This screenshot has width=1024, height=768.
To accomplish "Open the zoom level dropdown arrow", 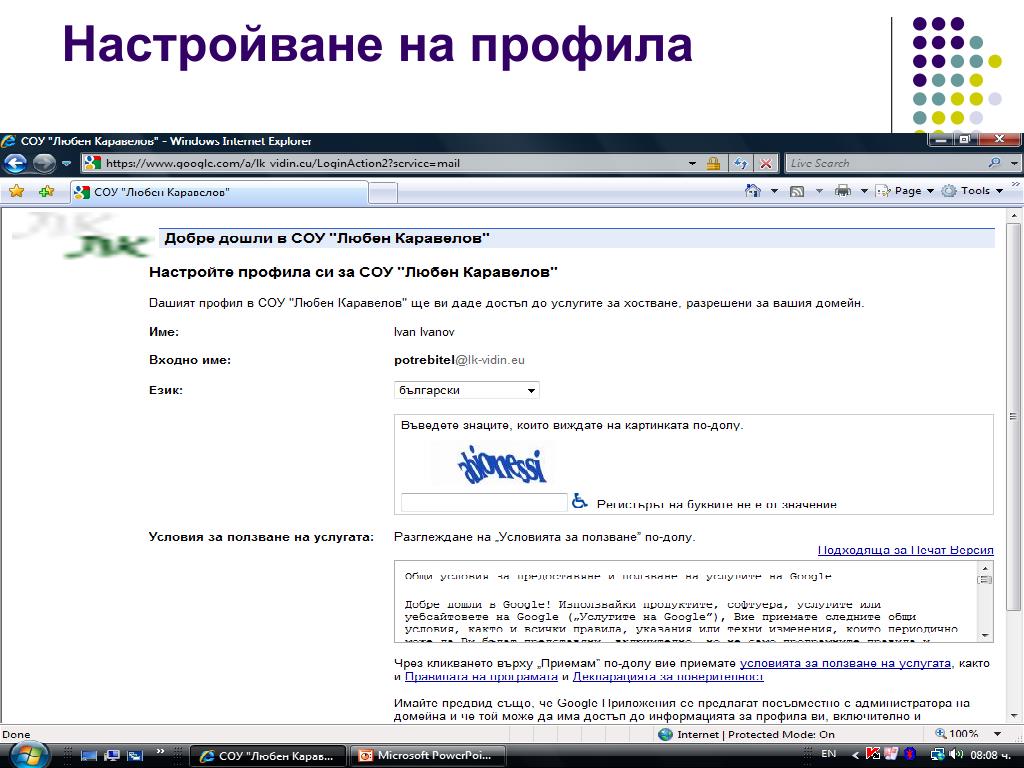I will point(997,734).
